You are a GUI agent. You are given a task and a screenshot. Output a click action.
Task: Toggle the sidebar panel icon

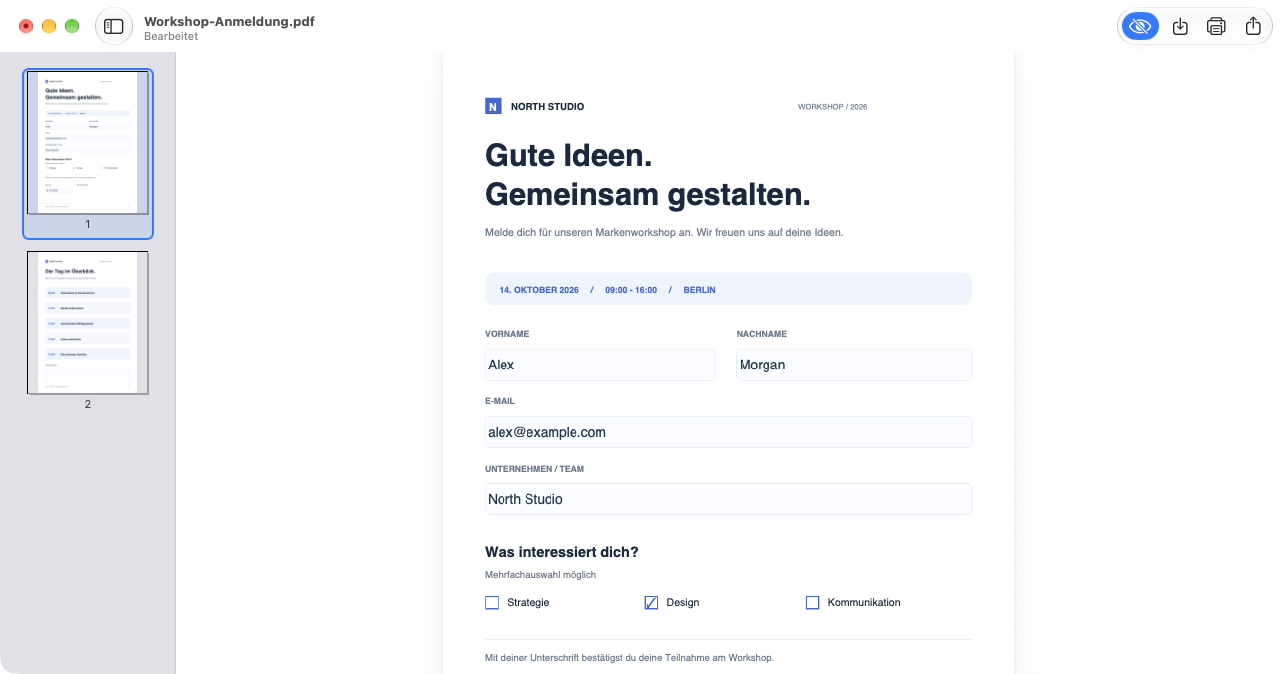[114, 26]
